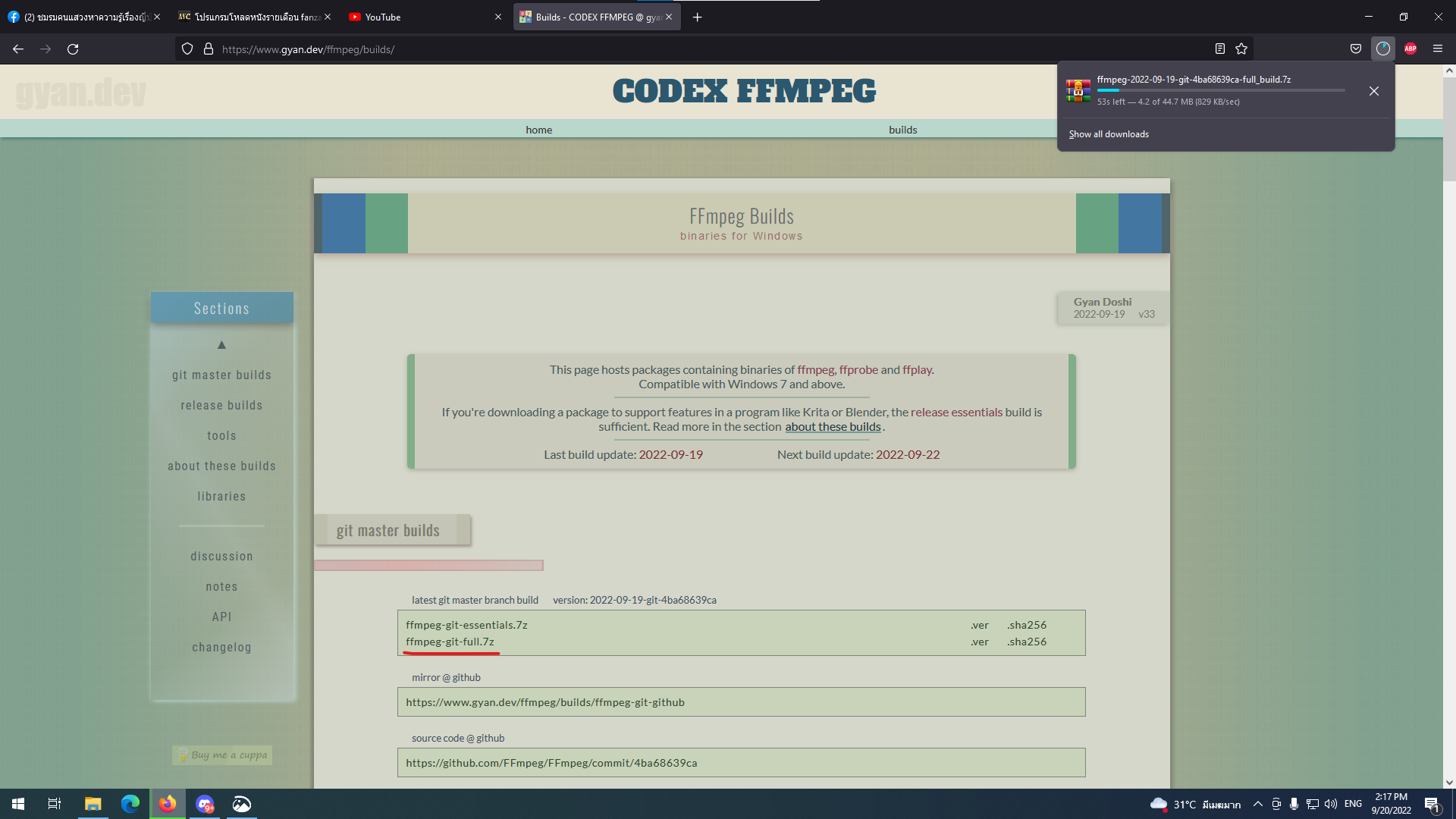Open the WinRAR file icon of download
Image resolution: width=1456 pixels, height=819 pixels.
click(x=1078, y=91)
